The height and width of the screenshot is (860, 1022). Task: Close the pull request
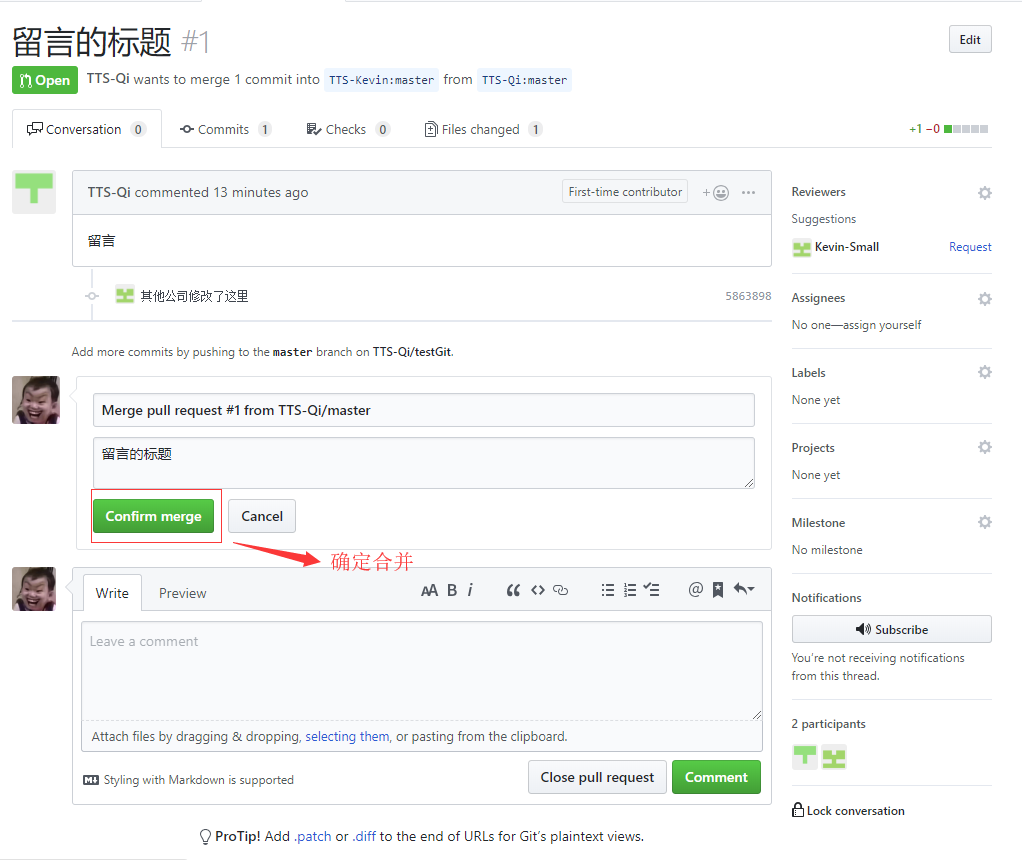[x=597, y=777]
